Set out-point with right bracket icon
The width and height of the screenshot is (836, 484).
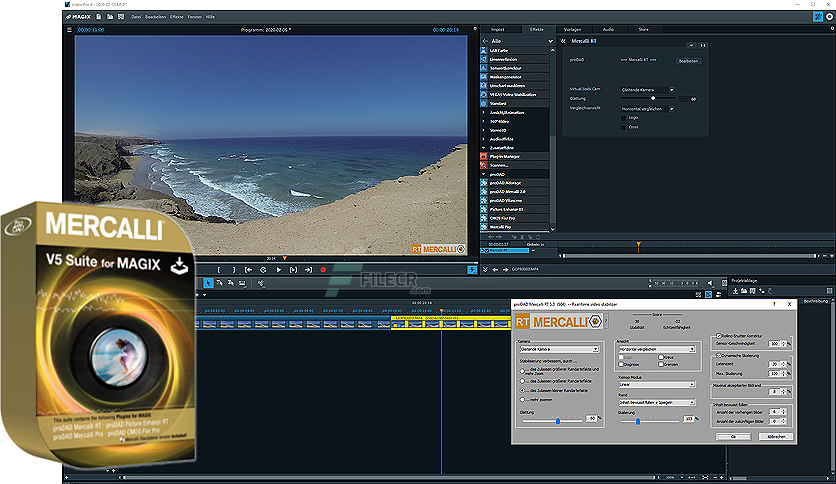tap(233, 269)
